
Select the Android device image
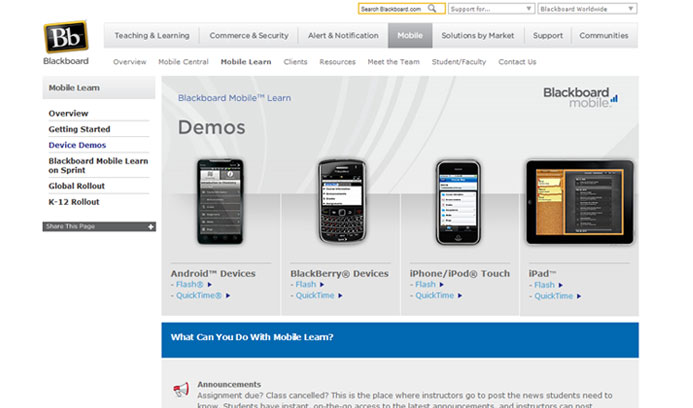coord(219,202)
